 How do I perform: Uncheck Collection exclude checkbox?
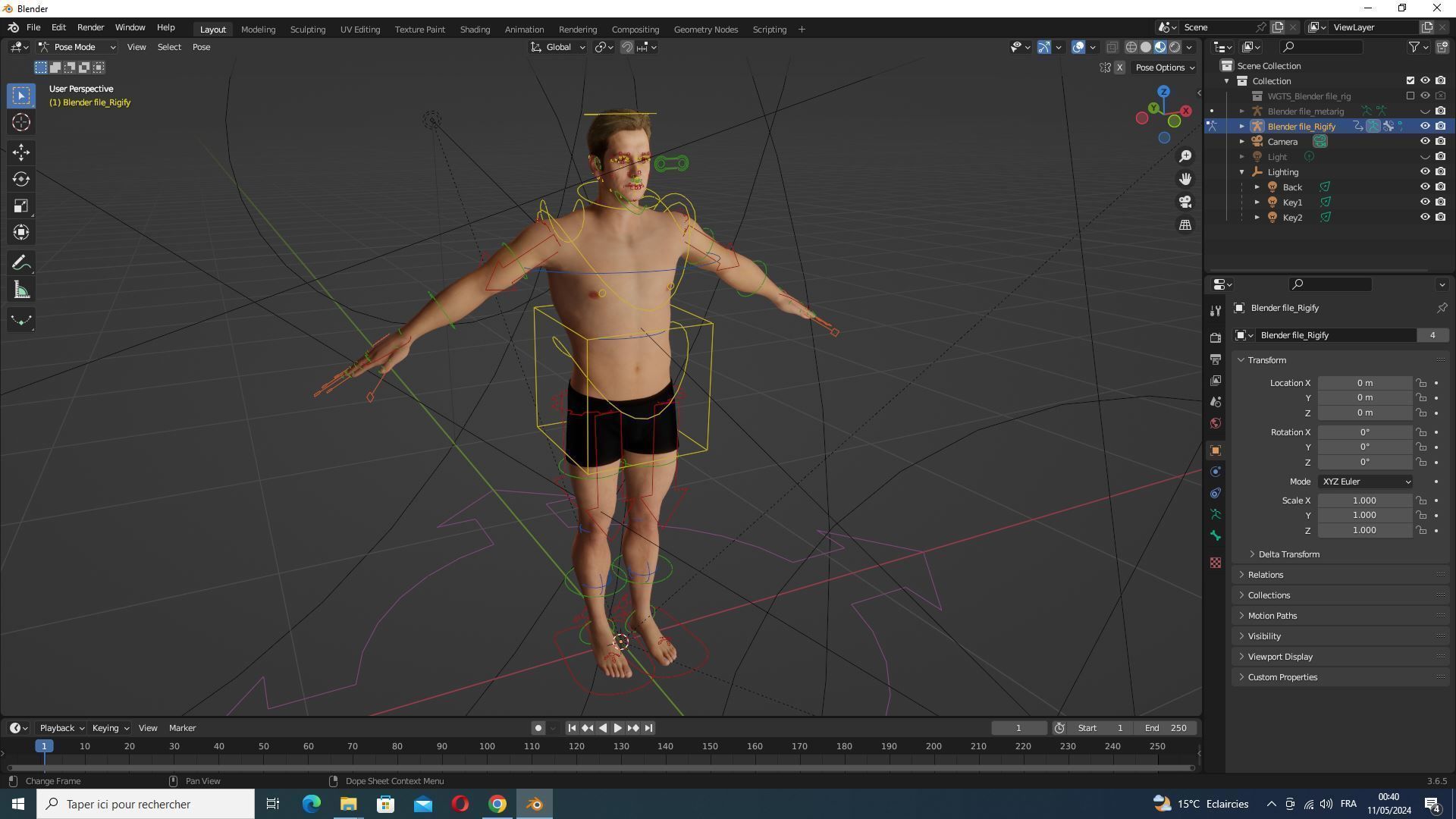[1410, 80]
